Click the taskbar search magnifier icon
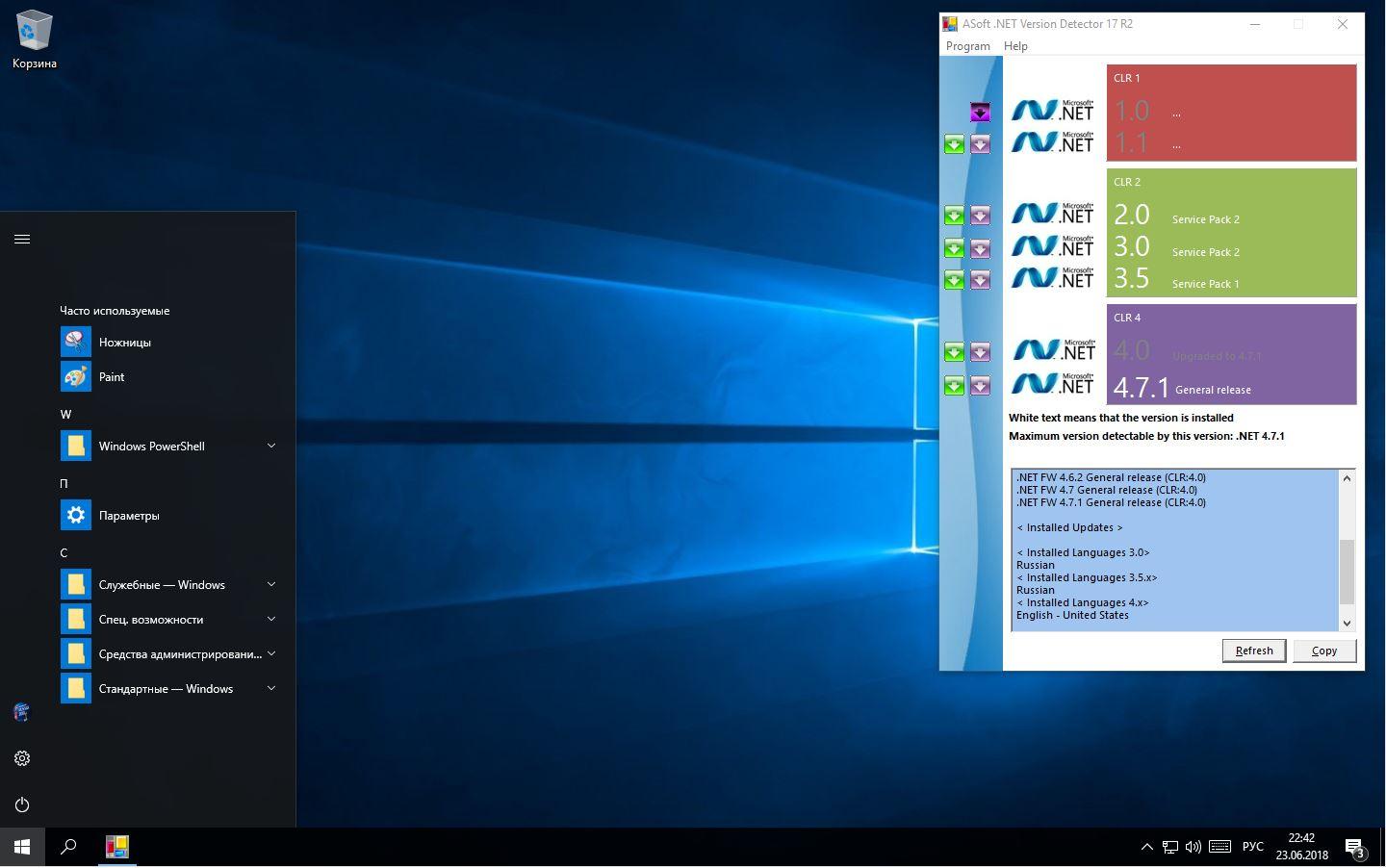1386x868 pixels. [x=68, y=847]
